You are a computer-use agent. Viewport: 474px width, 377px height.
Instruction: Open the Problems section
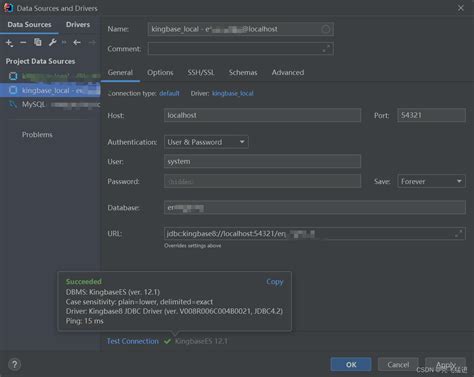pos(37,135)
